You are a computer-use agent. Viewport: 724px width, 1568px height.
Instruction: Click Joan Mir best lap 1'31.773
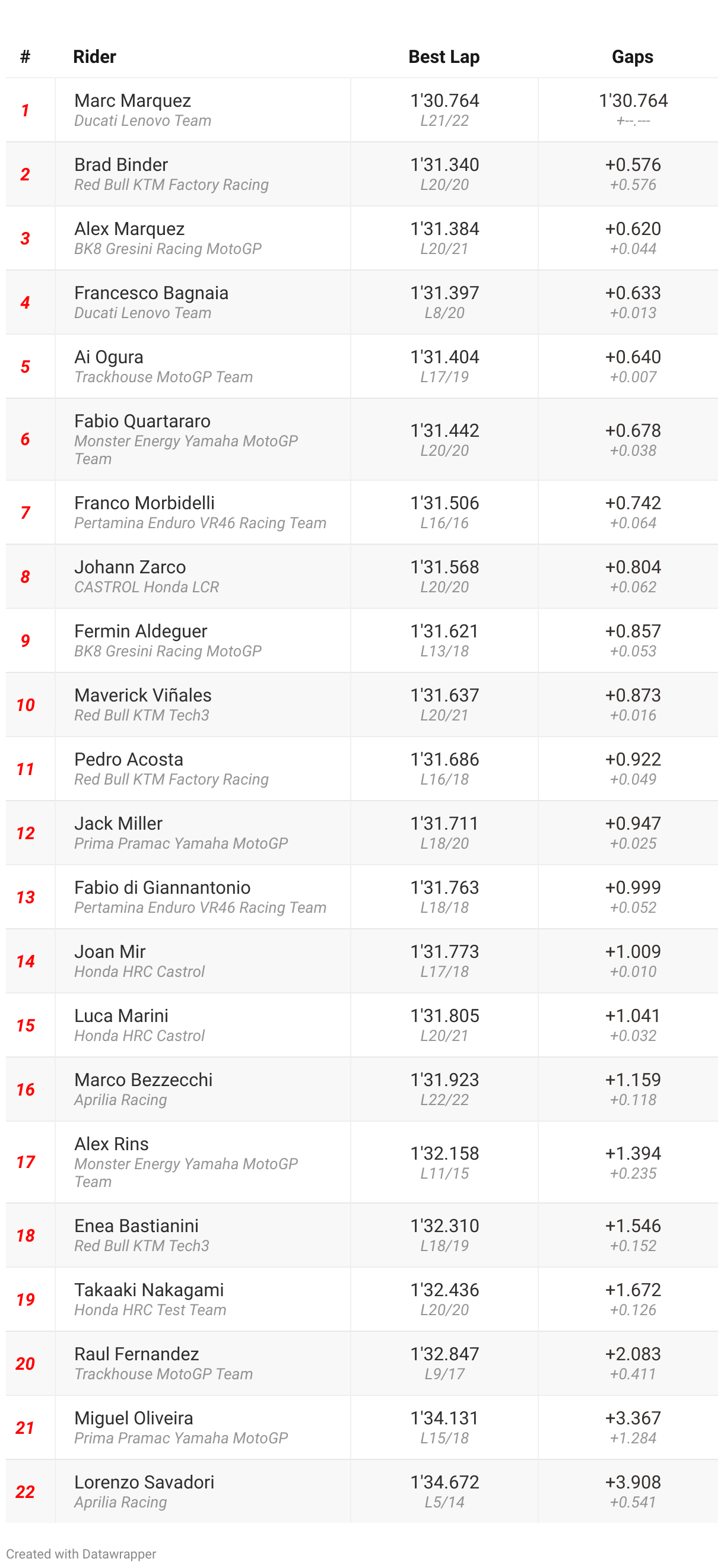tap(444, 951)
